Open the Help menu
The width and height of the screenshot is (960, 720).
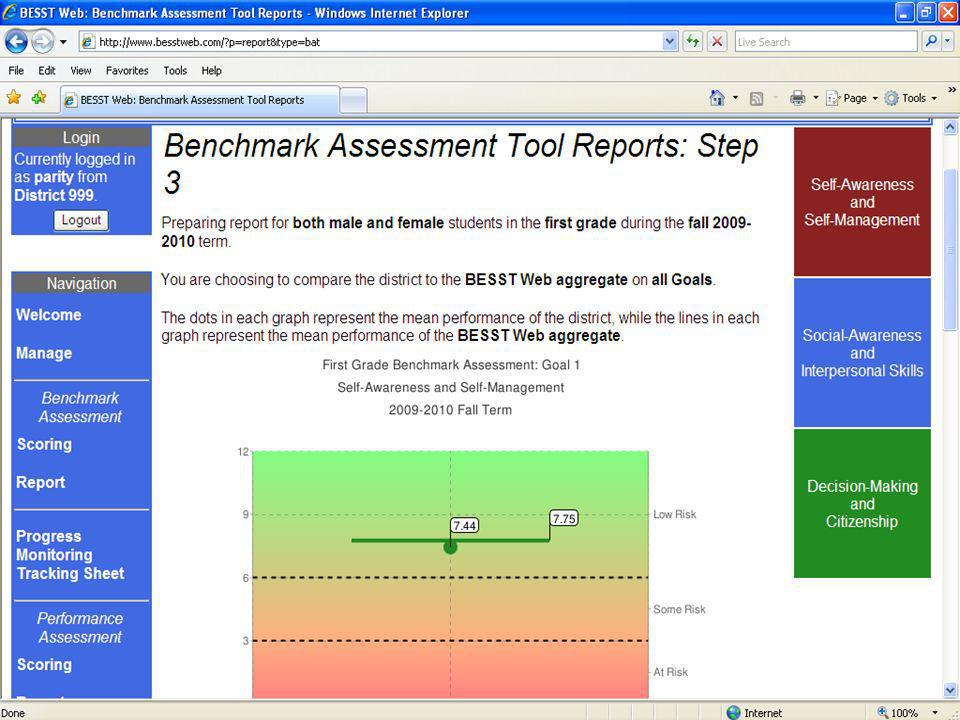tap(211, 70)
